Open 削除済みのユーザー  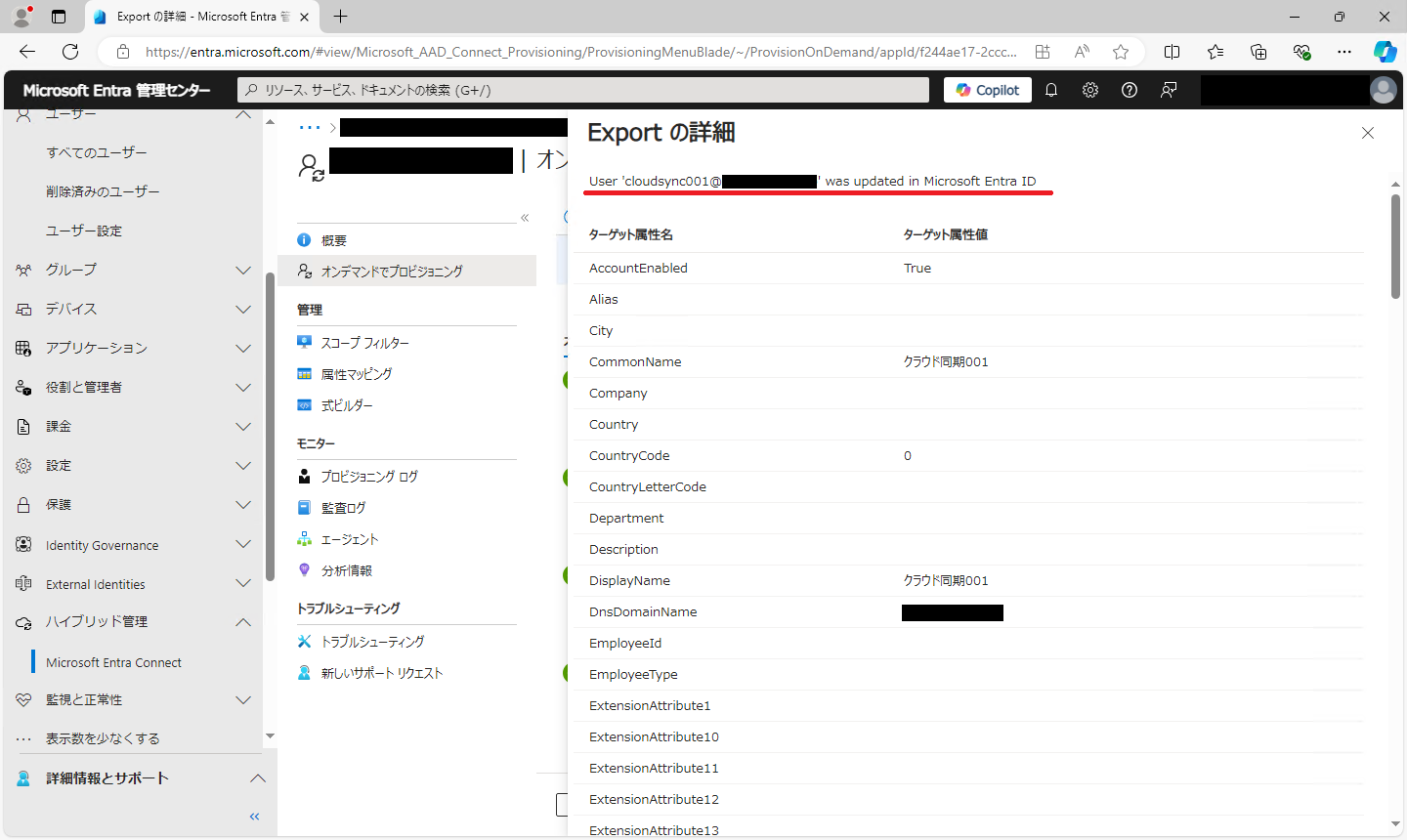pyautogui.click(x=103, y=191)
